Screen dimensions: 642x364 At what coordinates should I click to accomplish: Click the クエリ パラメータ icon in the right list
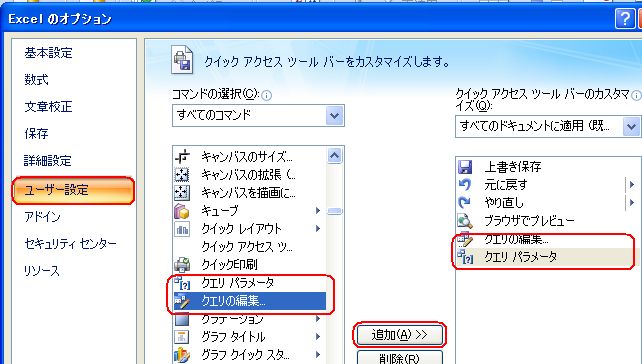465,257
